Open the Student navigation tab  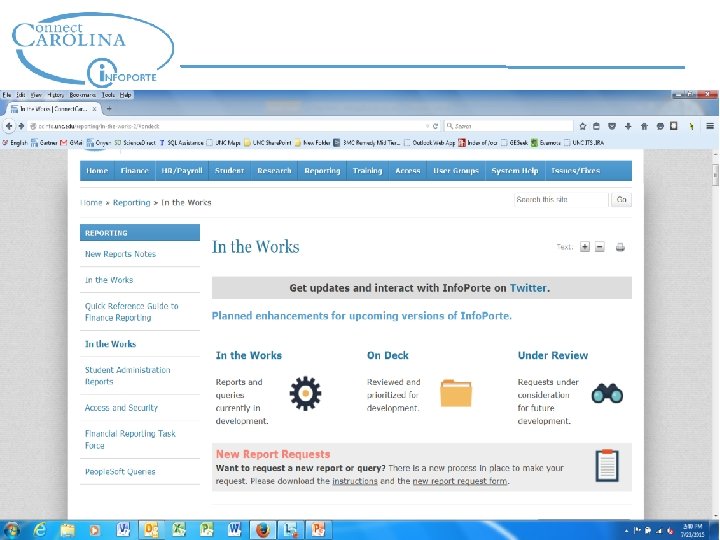click(x=230, y=171)
